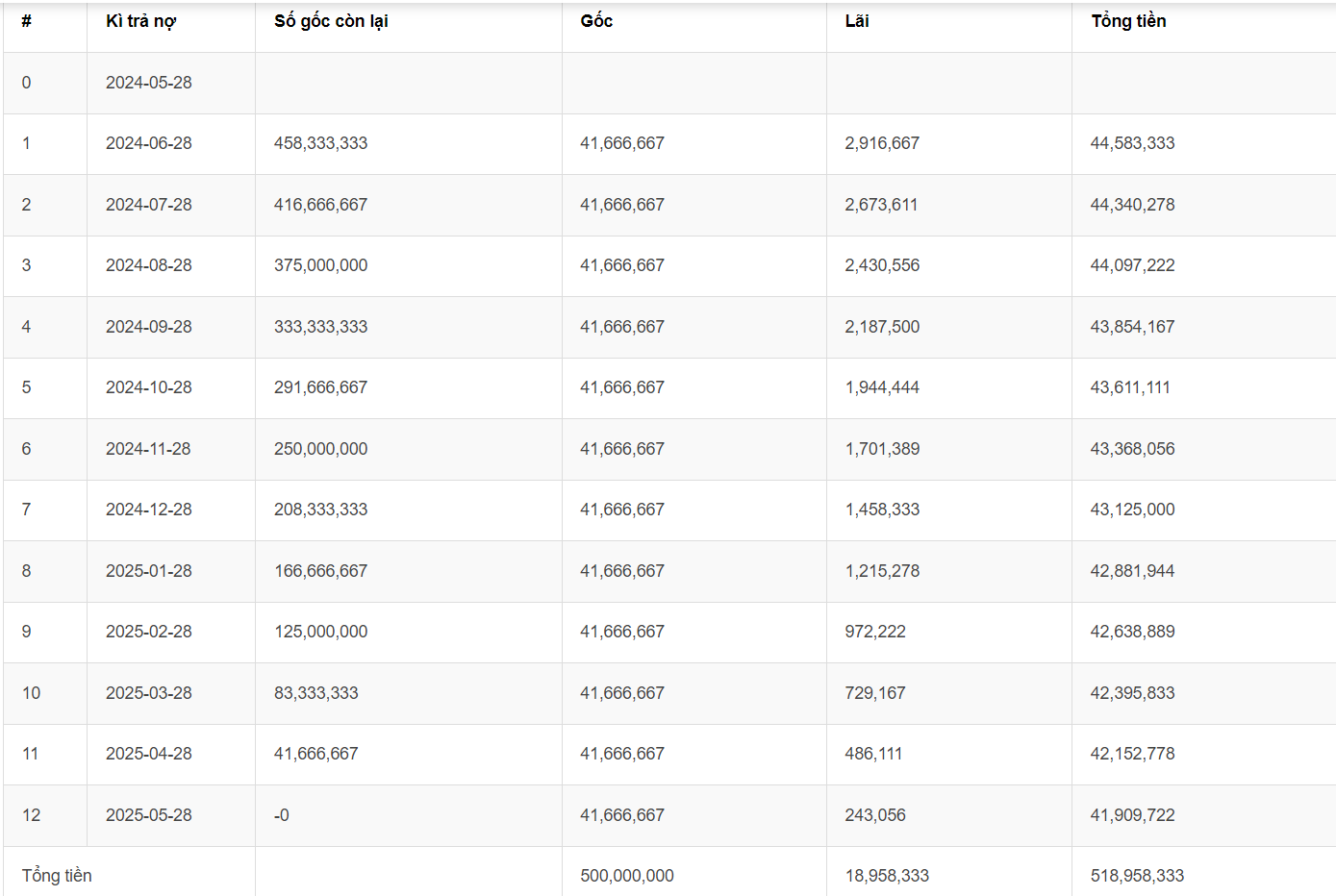Click interest value 1,215,278
This screenshot has width=1336, height=896.
pos(882,571)
